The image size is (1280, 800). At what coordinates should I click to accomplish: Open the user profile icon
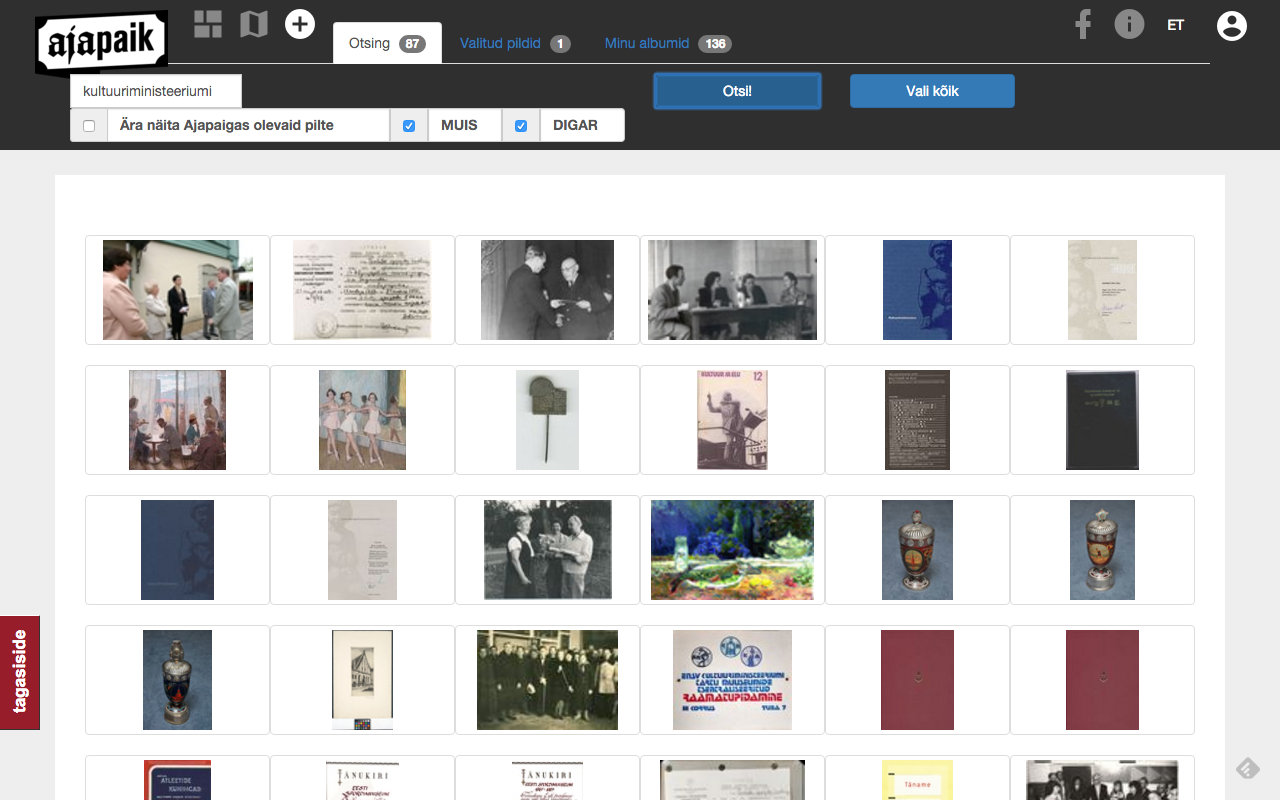1232,26
